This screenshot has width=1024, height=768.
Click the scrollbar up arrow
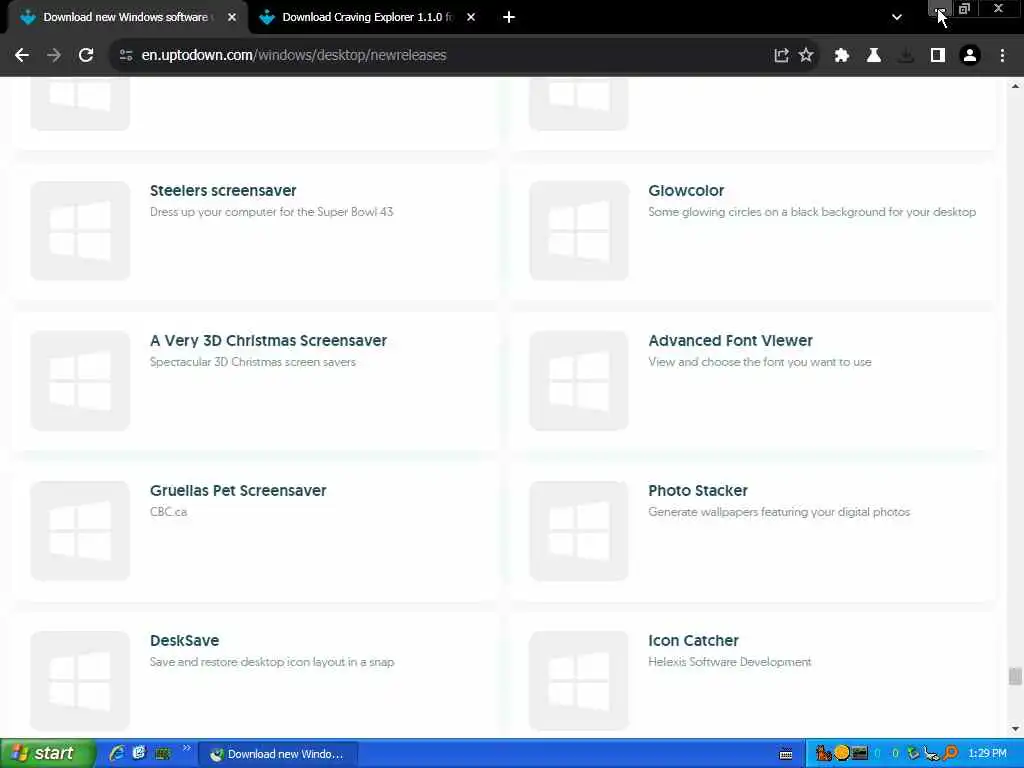pyautogui.click(x=1015, y=86)
